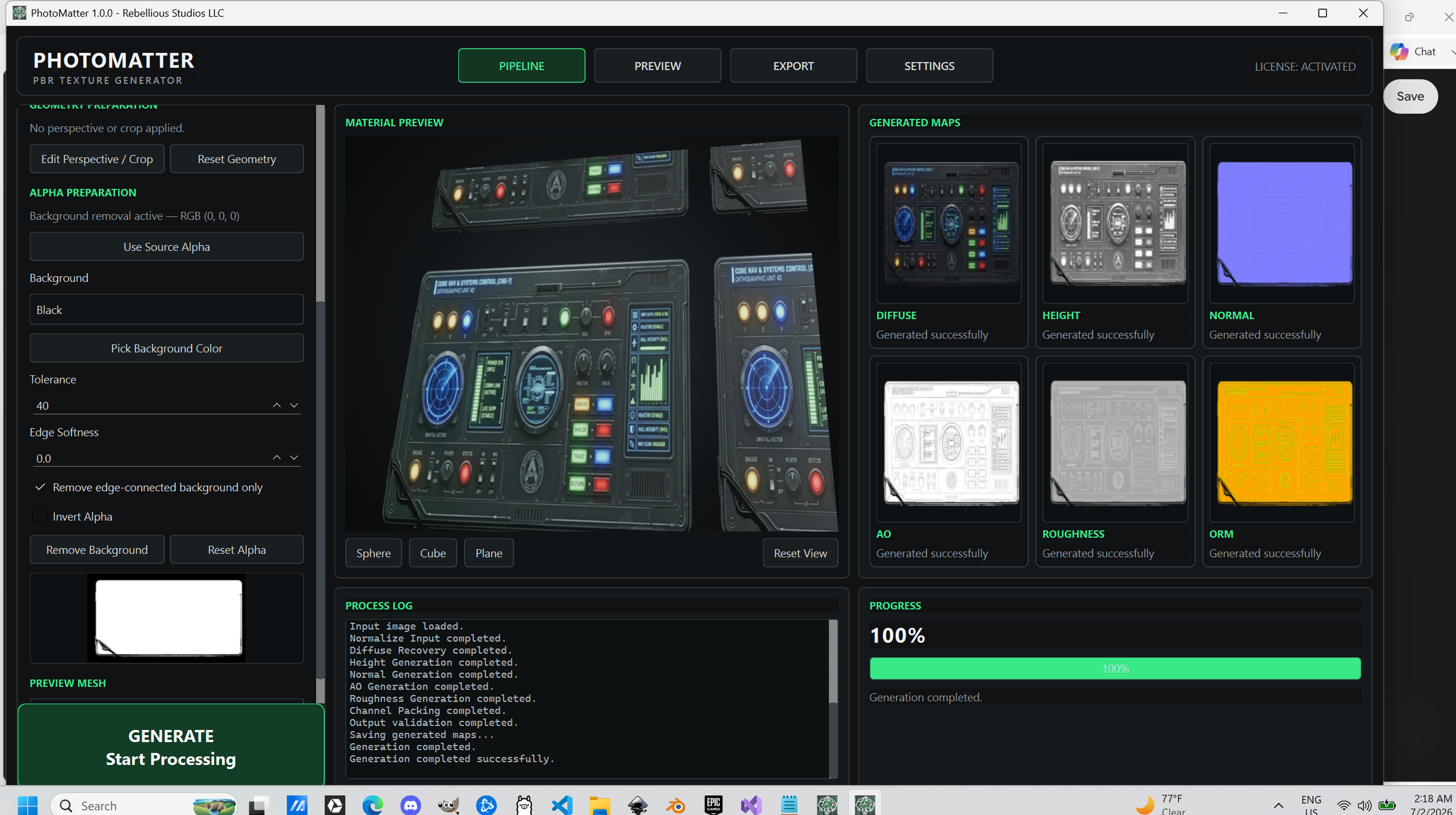Open battery status in system tray
The width and height of the screenshot is (1456, 815).
[1387, 806]
